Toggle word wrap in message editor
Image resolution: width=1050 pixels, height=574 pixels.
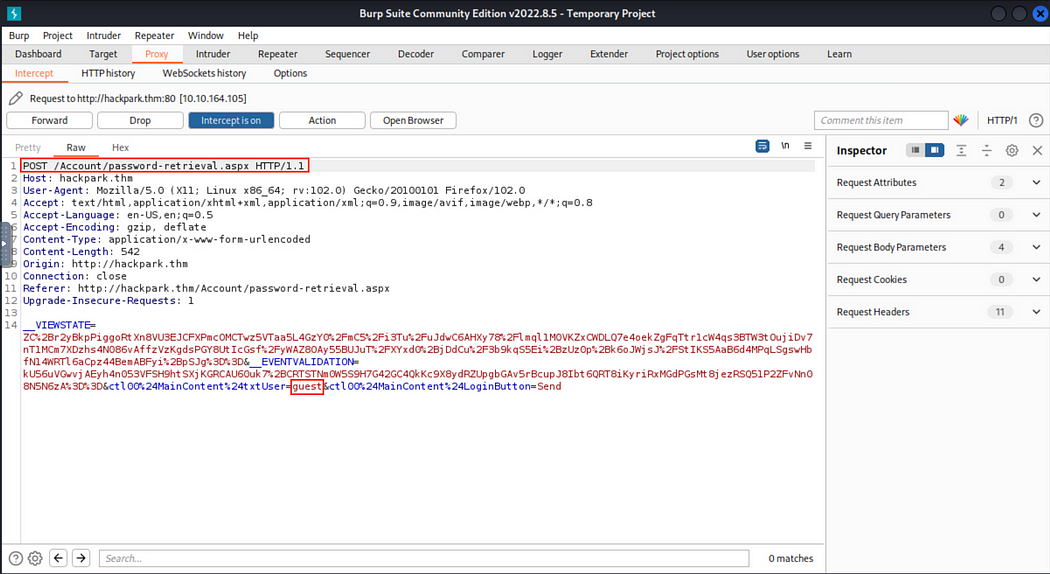(762, 146)
